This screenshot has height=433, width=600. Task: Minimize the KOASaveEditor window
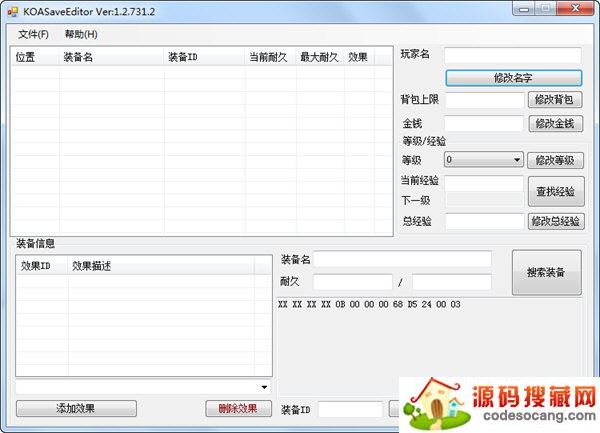pyautogui.click(x=523, y=8)
